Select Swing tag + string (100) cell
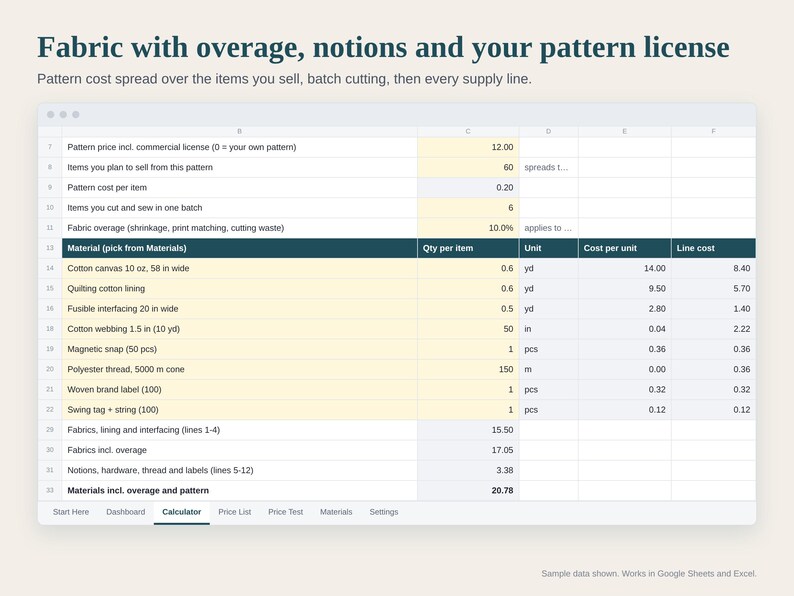This screenshot has height=596, width=794. point(240,410)
